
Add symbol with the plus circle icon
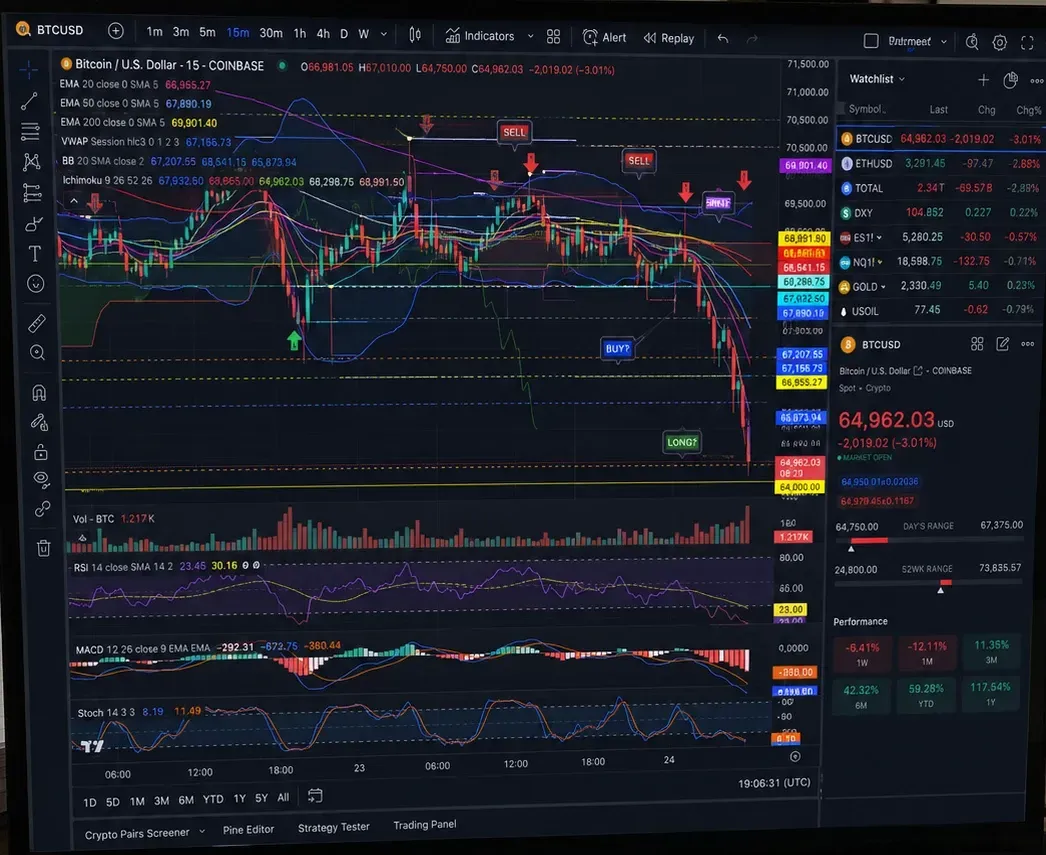pyautogui.click(x=115, y=31)
